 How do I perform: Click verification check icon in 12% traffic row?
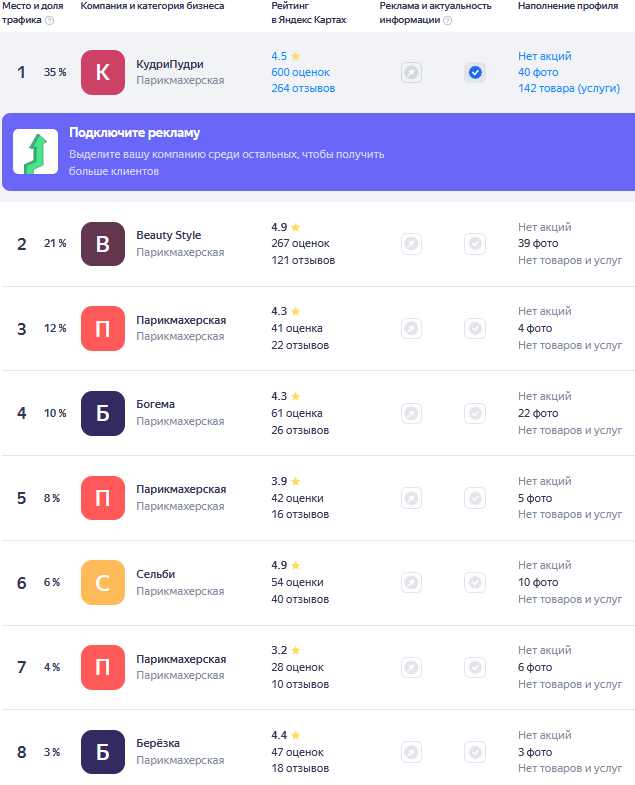(475, 328)
